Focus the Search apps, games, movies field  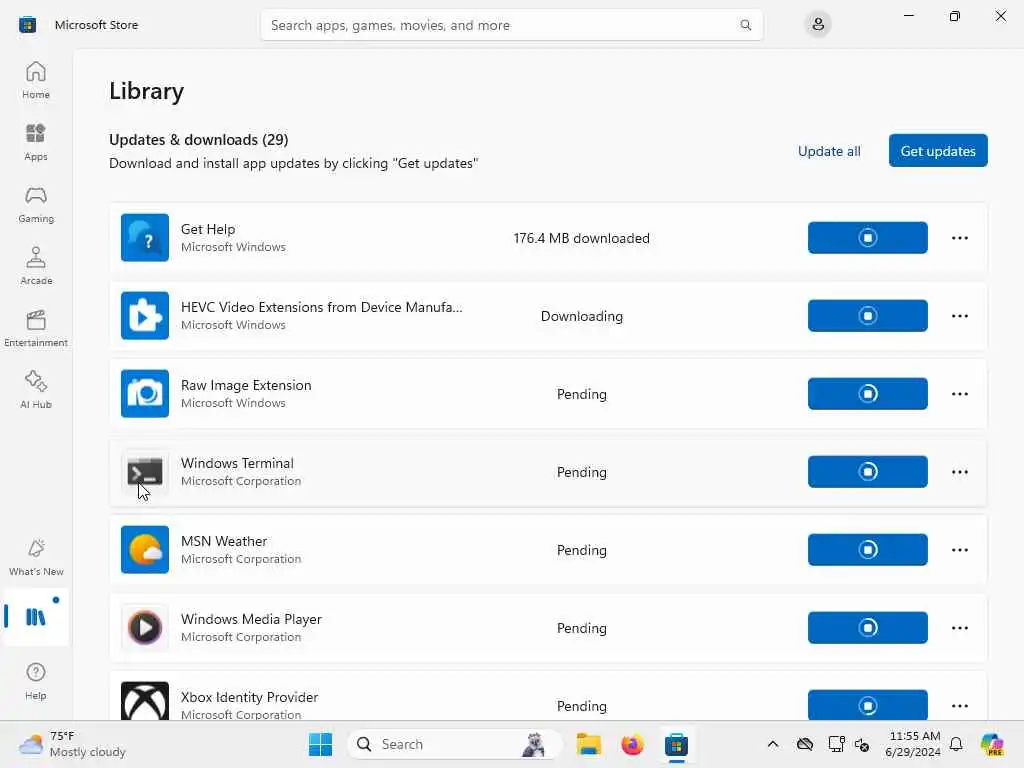point(511,25)
